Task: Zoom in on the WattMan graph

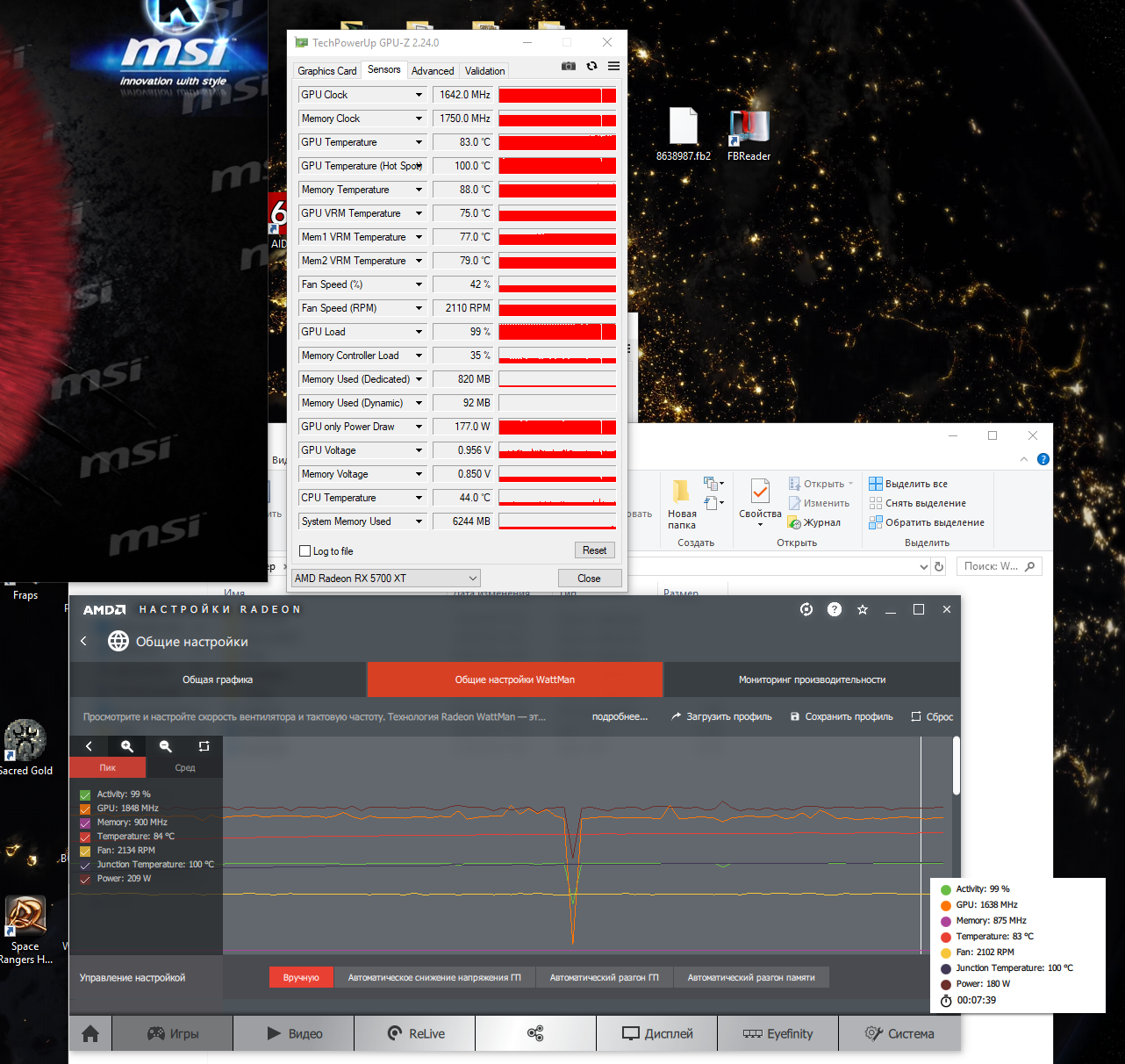Action: click(x=127, y=746)
